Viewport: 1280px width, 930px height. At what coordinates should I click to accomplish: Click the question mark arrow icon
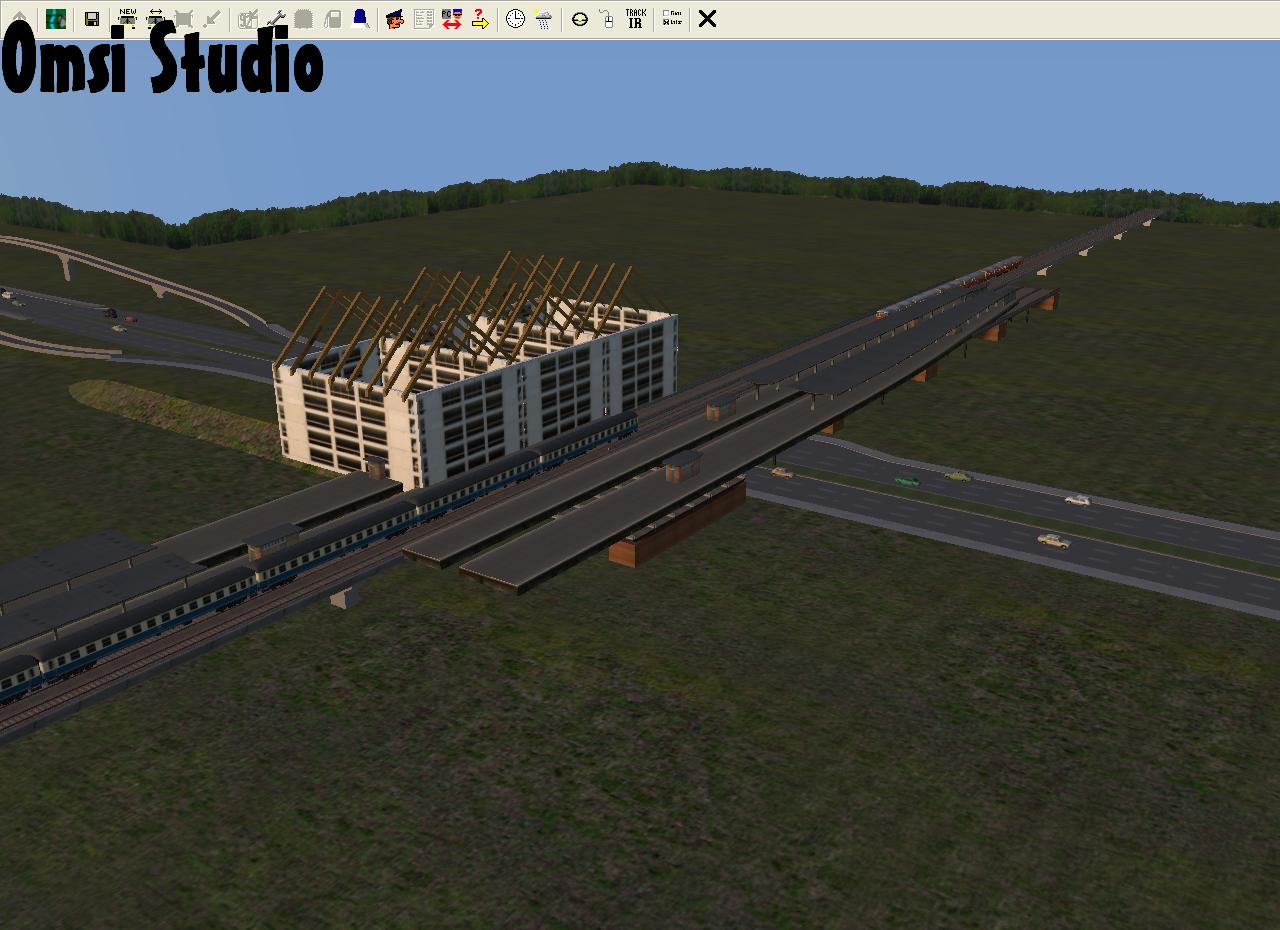(x=480, y=19)
